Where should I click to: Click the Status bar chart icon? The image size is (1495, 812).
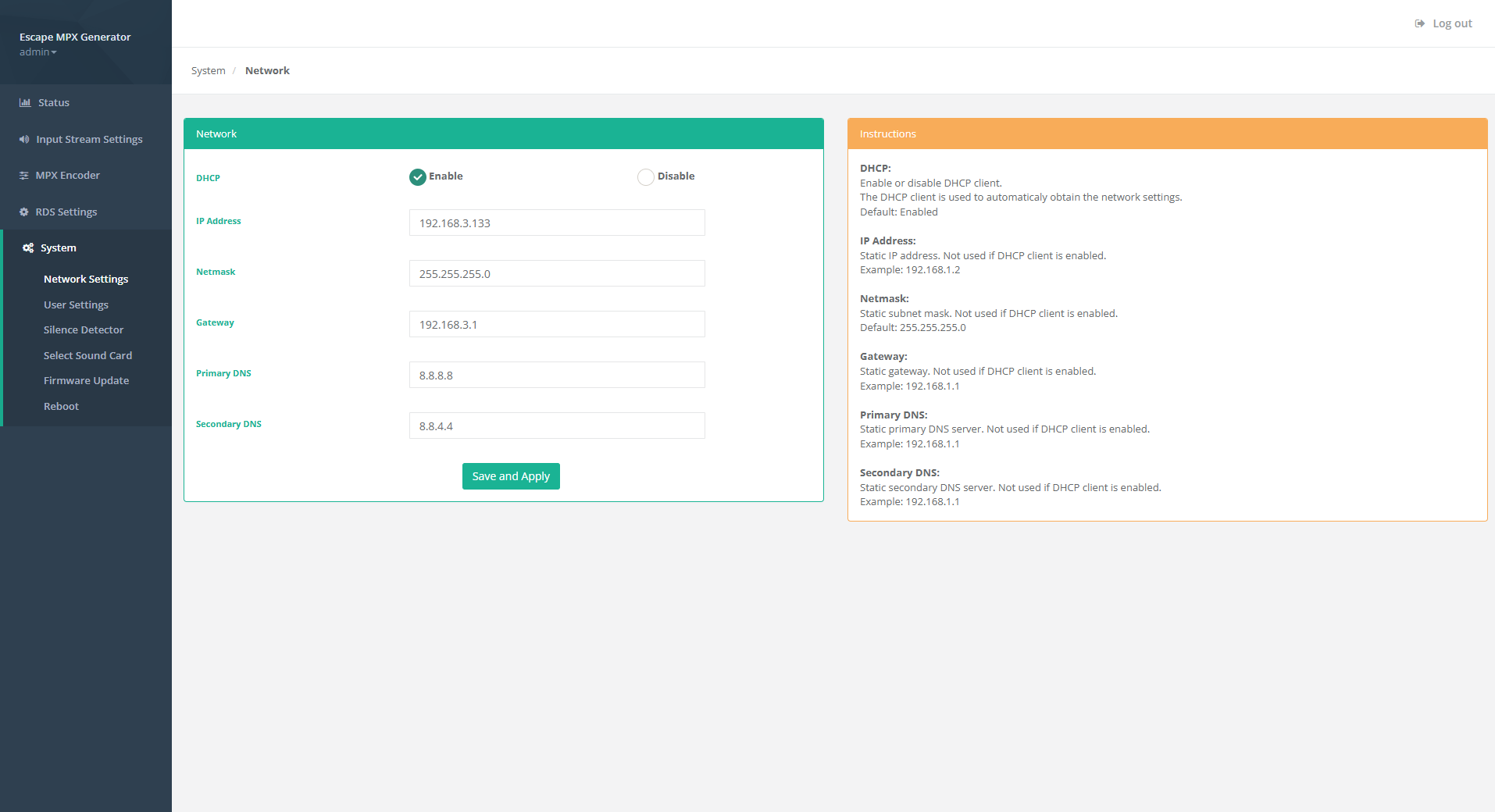pyautogui.click(x=25, y=102)
